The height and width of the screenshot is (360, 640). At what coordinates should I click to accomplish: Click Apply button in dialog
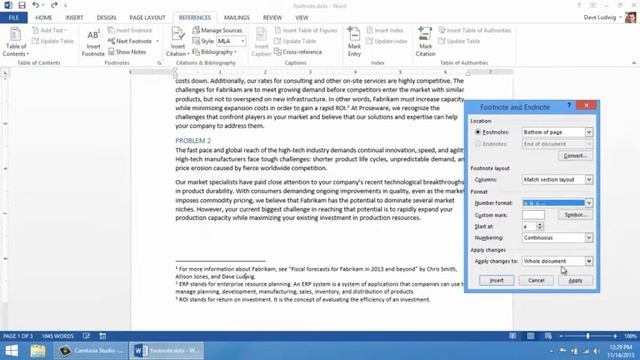point(575,280)
